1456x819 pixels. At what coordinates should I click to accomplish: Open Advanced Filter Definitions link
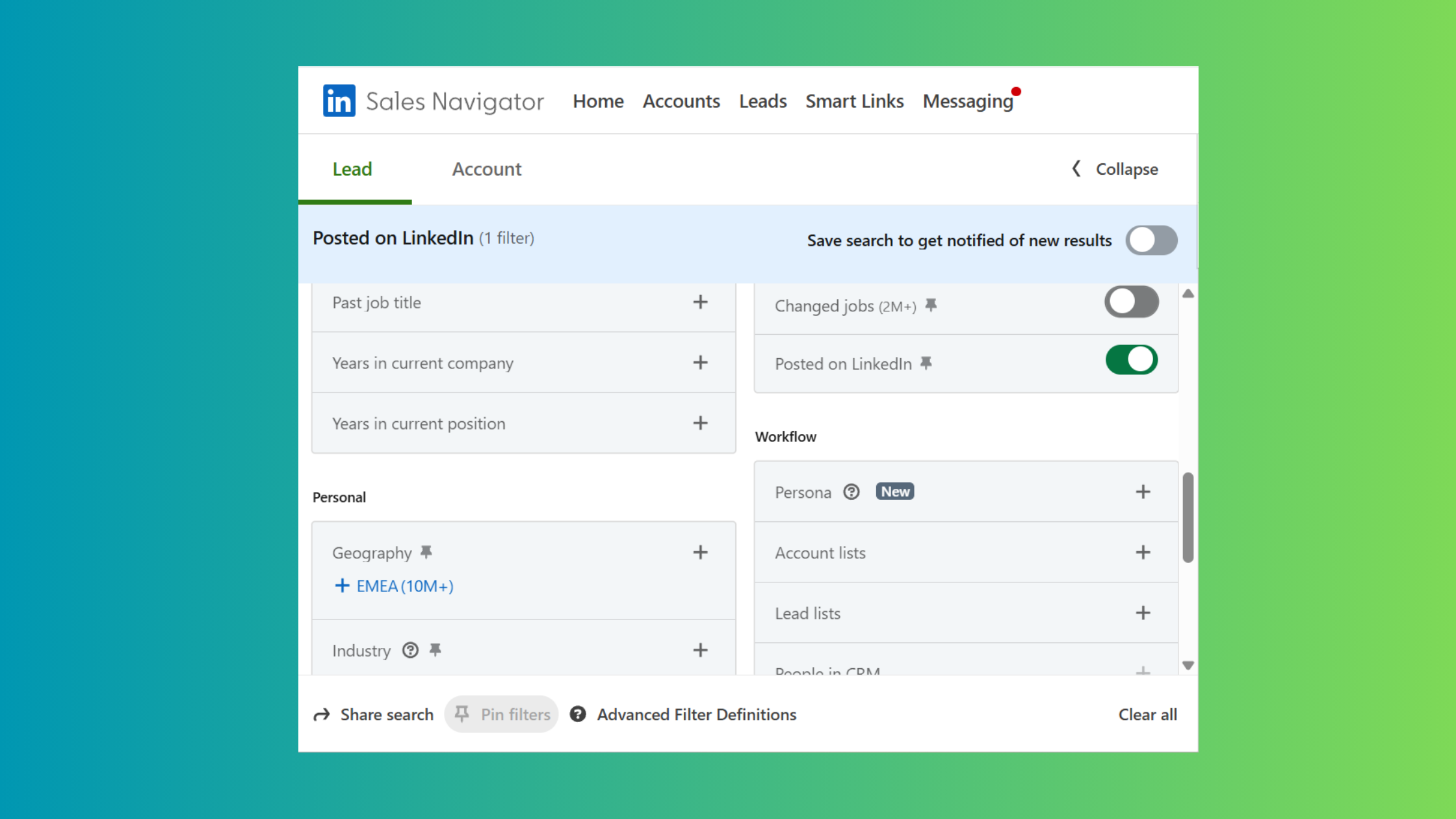696,714
